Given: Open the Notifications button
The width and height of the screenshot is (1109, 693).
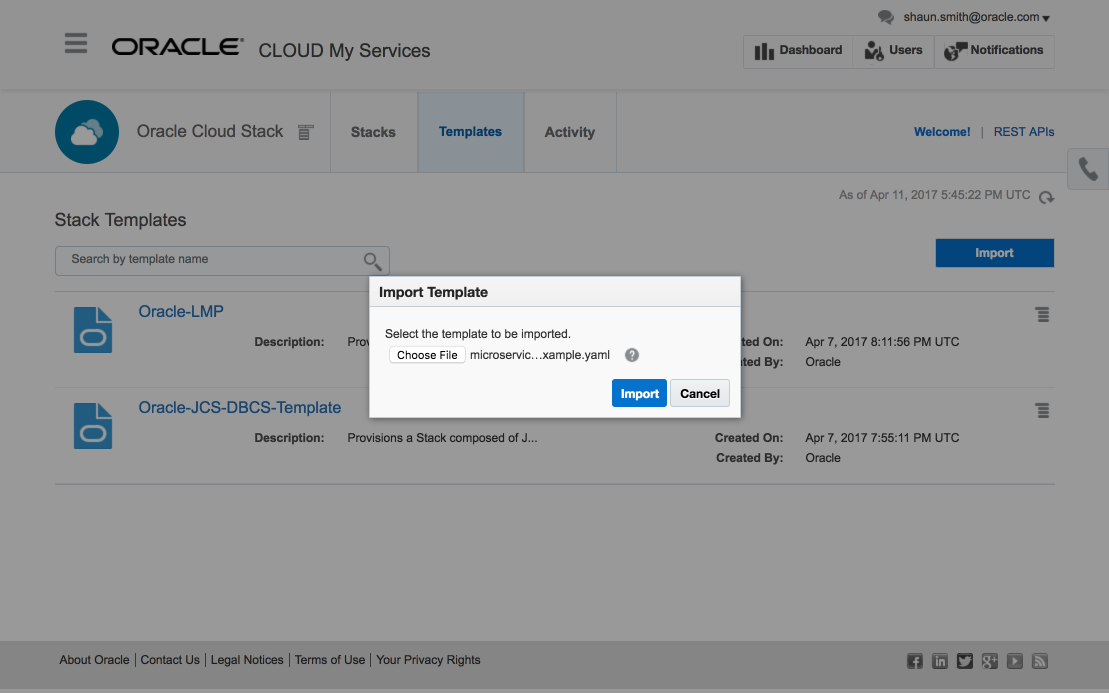Looking at the screenshot, I should (x=994, y=52).
